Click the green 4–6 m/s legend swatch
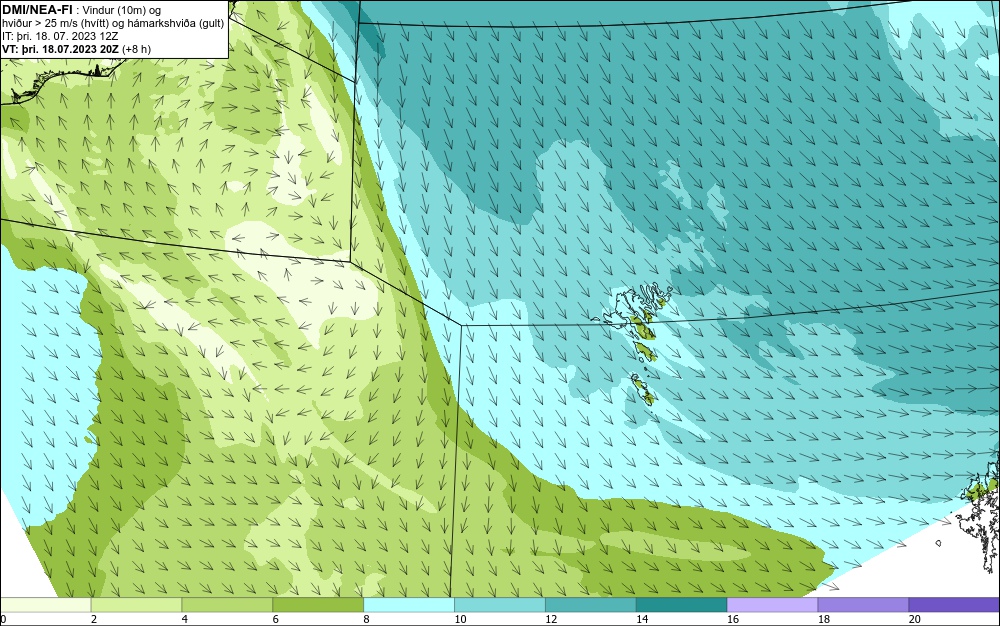This screenshot has width=1000, height=626. pyautogui.click(x=227, y=604)
